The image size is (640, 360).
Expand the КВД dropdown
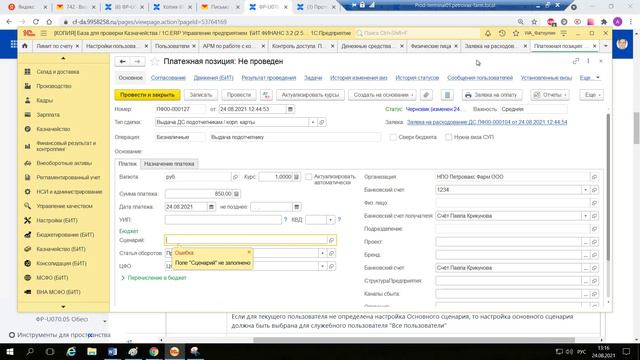330,220
